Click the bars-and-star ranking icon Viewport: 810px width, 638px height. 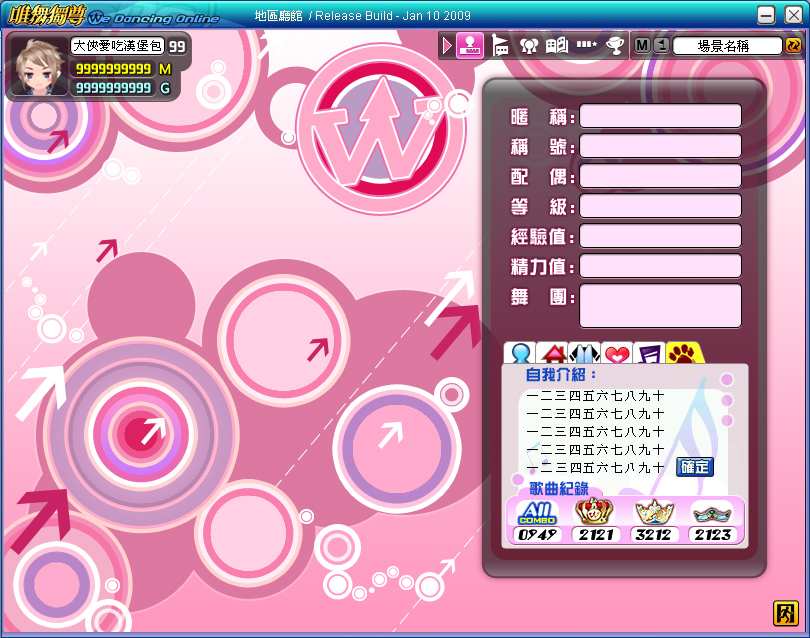[x=586, y=44]
